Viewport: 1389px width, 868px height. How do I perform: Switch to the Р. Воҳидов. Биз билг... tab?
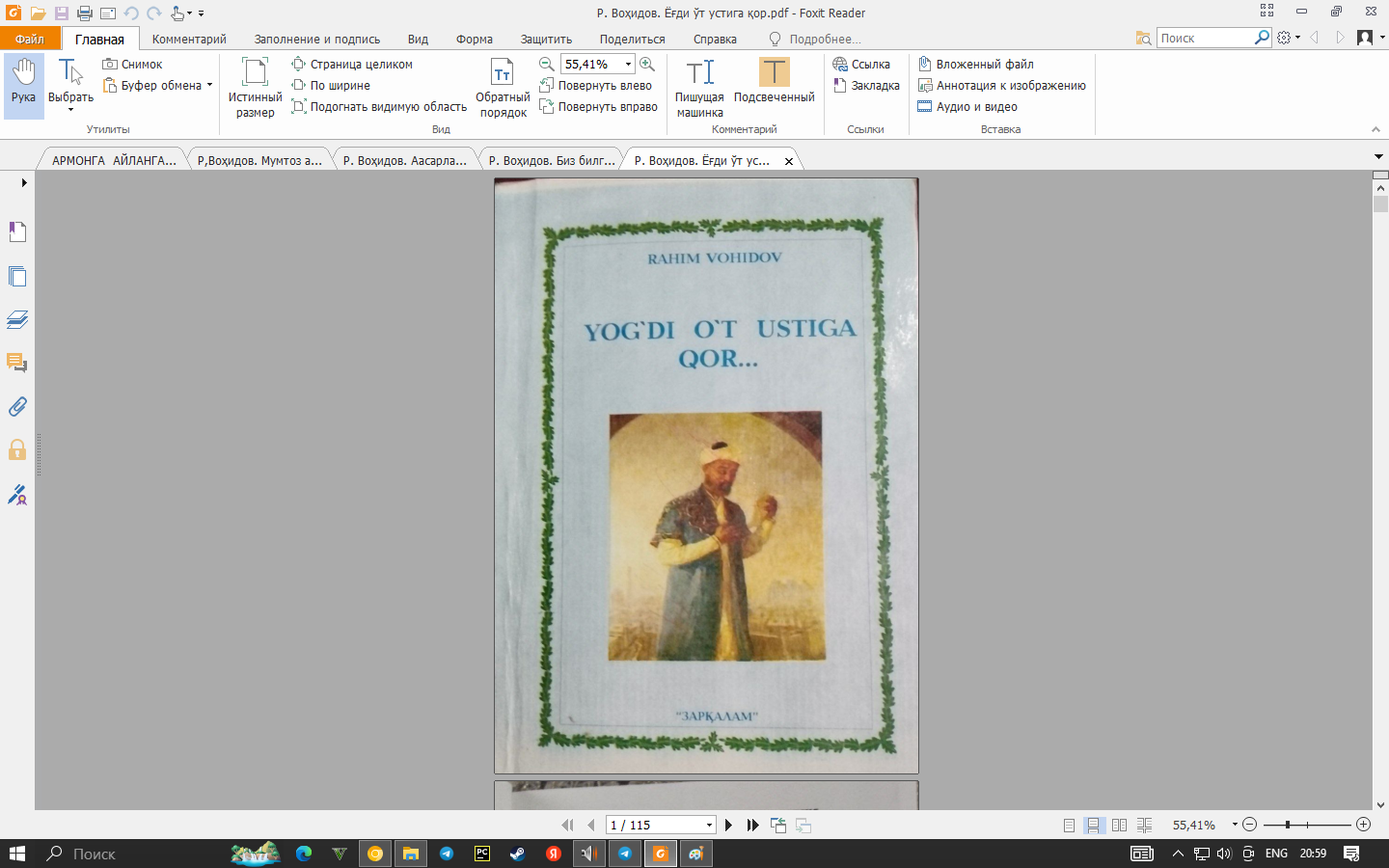tap(552, 161)
